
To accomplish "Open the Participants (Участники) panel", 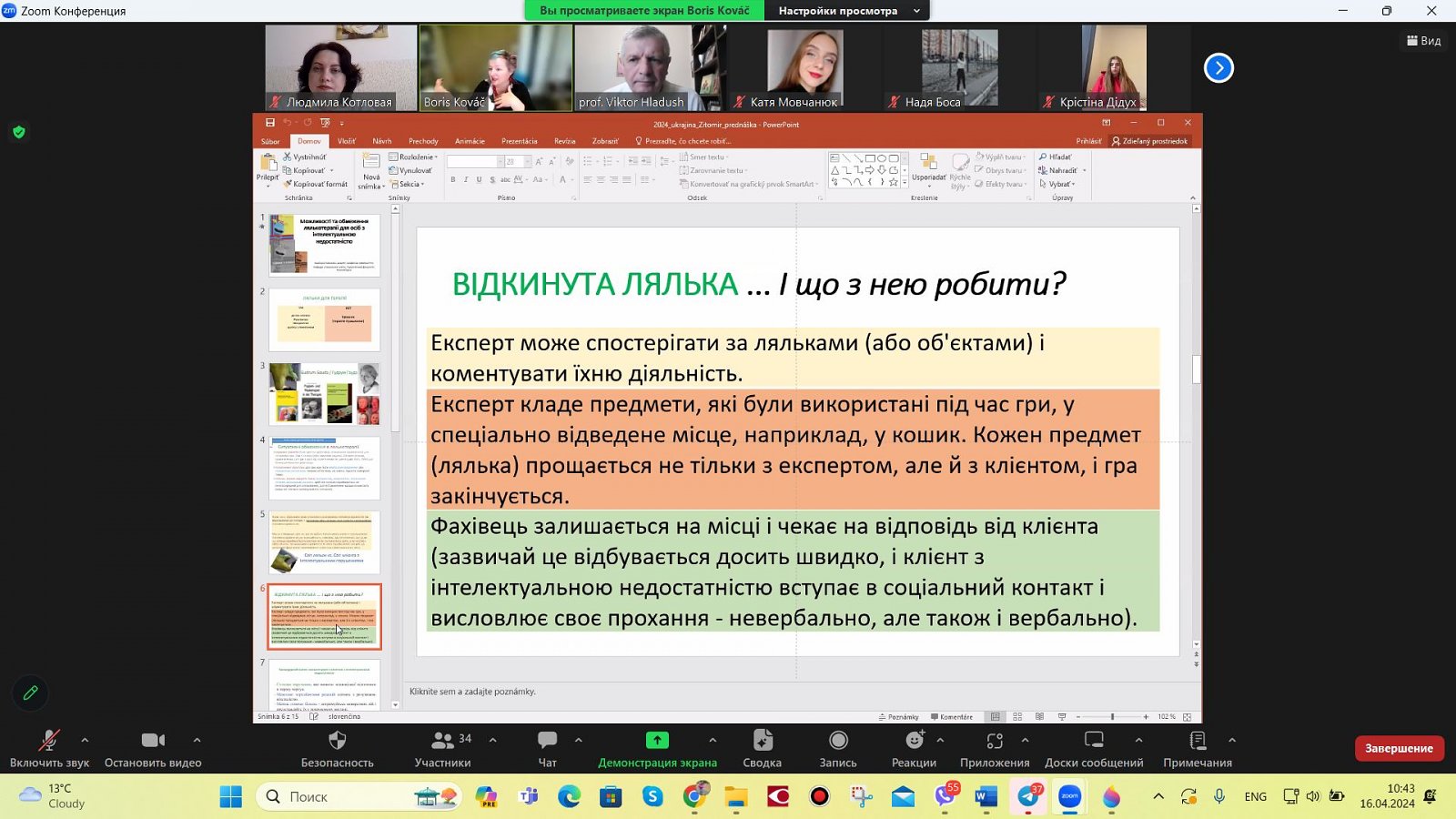I will click(443, 741).
